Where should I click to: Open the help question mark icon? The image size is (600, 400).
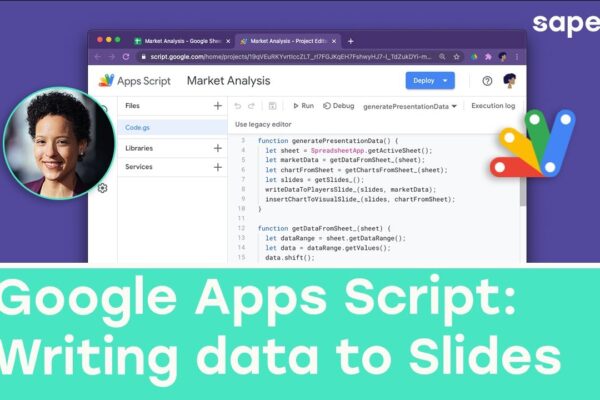pos(487,81)
